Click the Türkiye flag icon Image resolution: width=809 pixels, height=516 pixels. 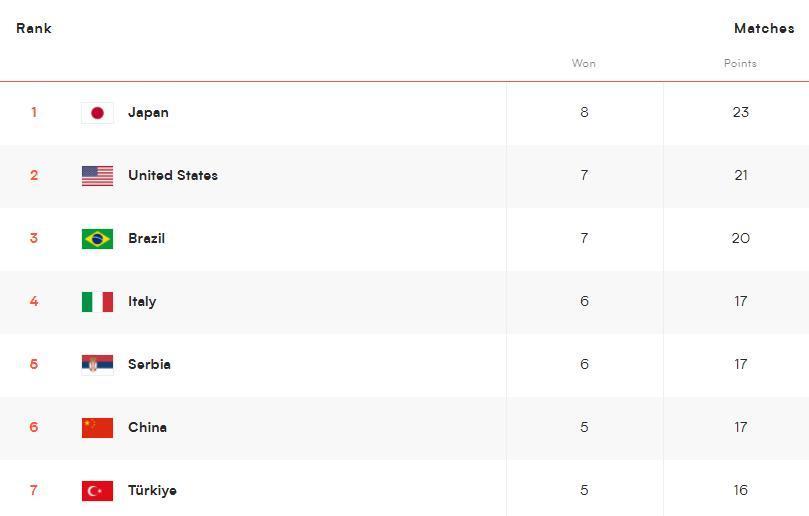click(x=98, y=491)
